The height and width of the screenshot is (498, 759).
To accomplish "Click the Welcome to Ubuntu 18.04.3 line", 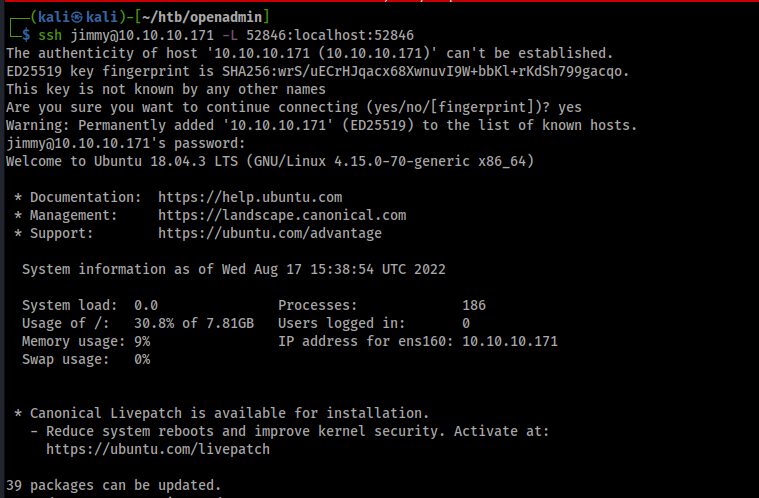I will coord(270,161).
